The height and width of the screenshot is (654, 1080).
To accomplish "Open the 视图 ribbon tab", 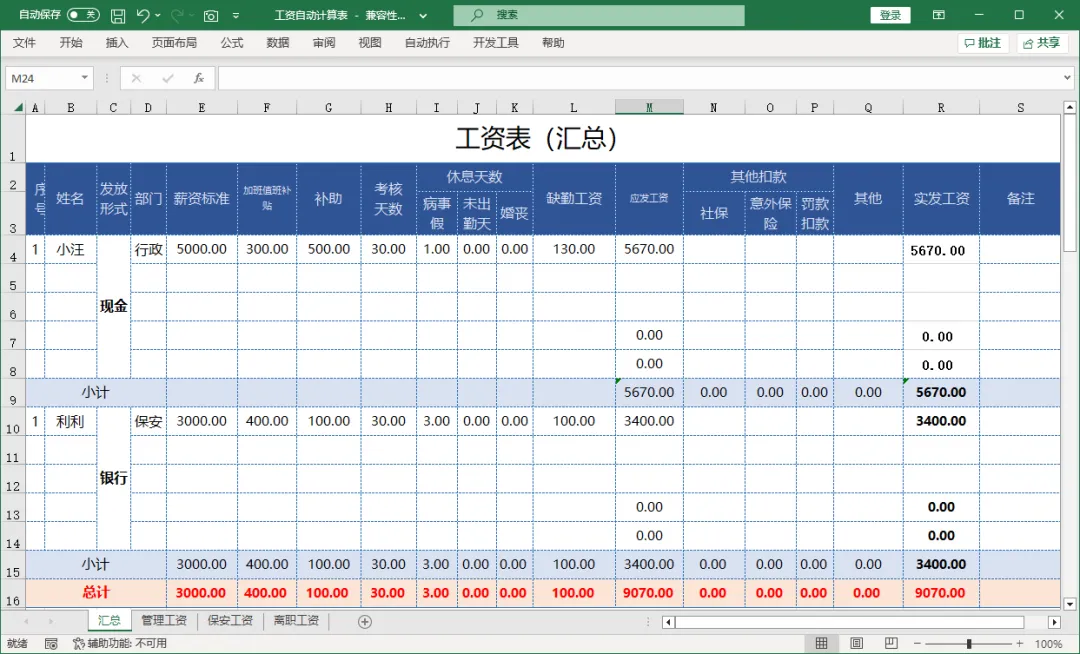I will tap(370, 43).
